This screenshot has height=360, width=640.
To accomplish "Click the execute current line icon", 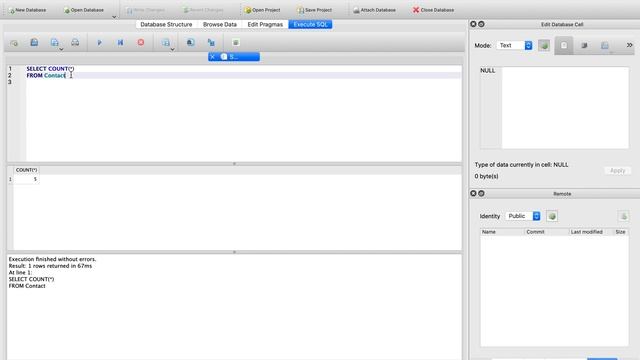I will point(120,42).
